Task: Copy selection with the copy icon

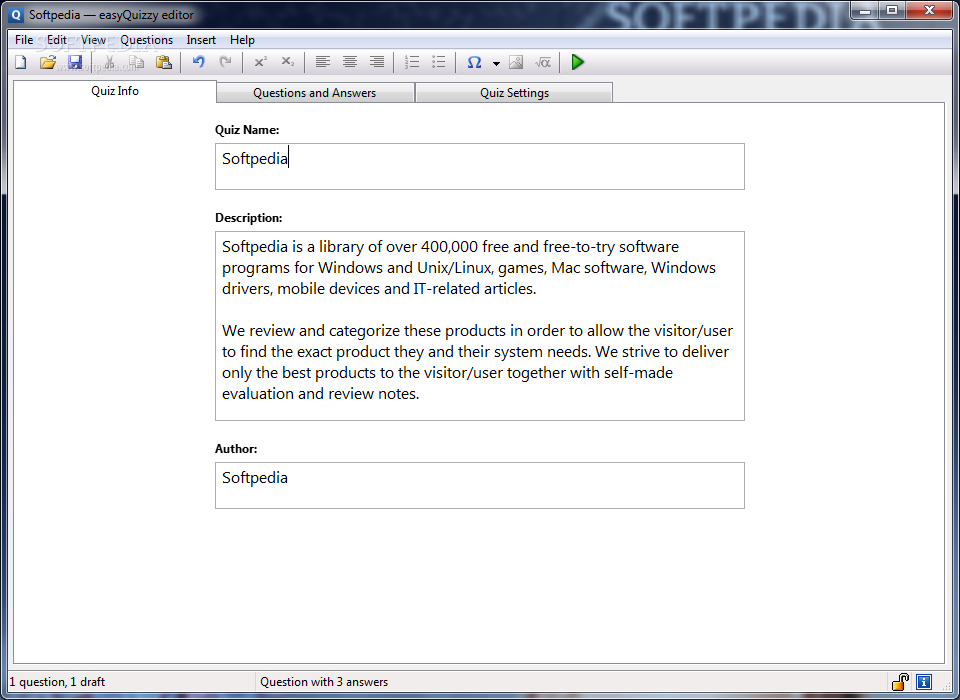Action: [x=137, y=62]
